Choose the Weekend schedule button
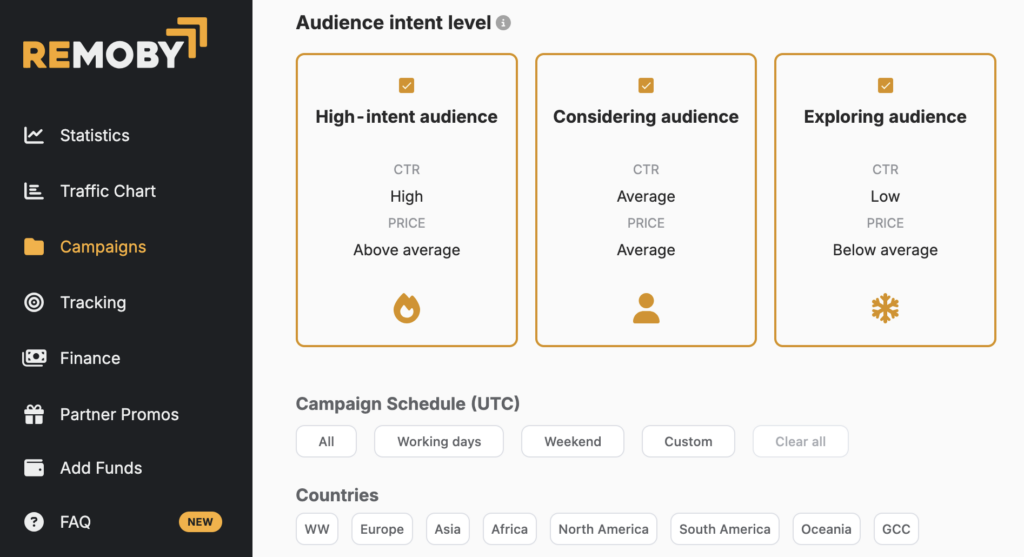 tap(573, 441)
